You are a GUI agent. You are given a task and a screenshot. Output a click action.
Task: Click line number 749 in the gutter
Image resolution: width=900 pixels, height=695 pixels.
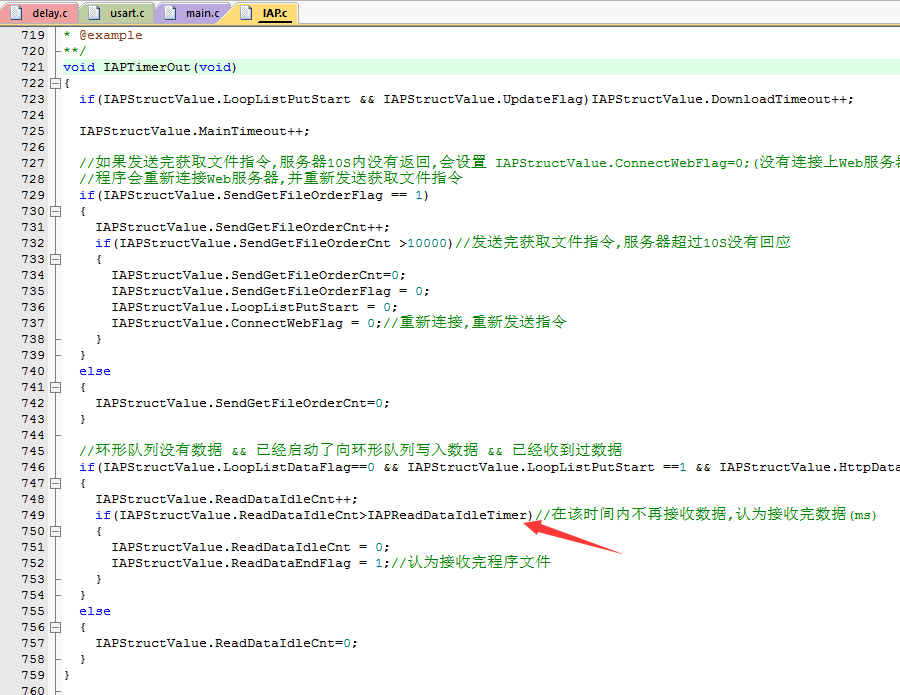[33, 515]
